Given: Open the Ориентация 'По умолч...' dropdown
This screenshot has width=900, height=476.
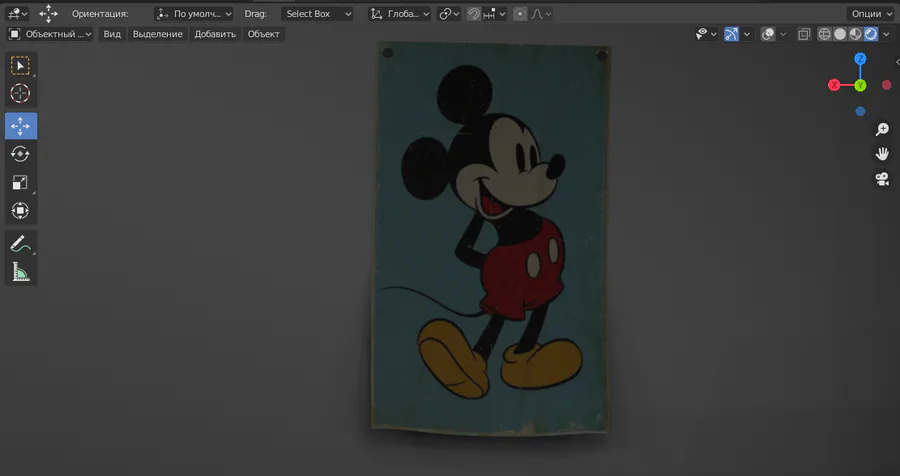Looking at the screenshot, I should point(194,14).
